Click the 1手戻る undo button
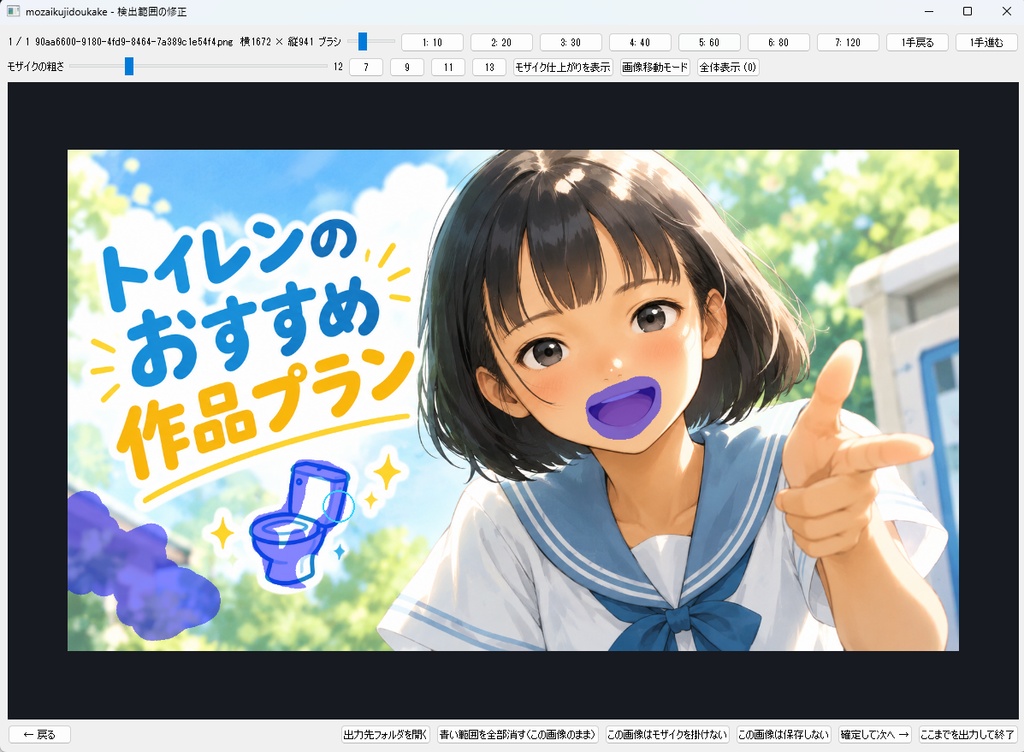Image resolution: width=1024 pixels, height=752 pixels. [x=917, y=42]
